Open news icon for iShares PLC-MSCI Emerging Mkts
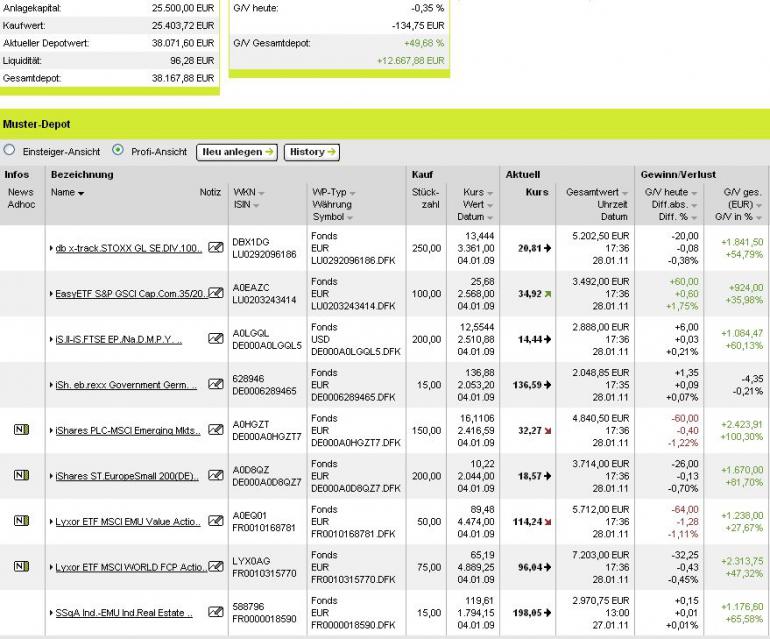 21,430
